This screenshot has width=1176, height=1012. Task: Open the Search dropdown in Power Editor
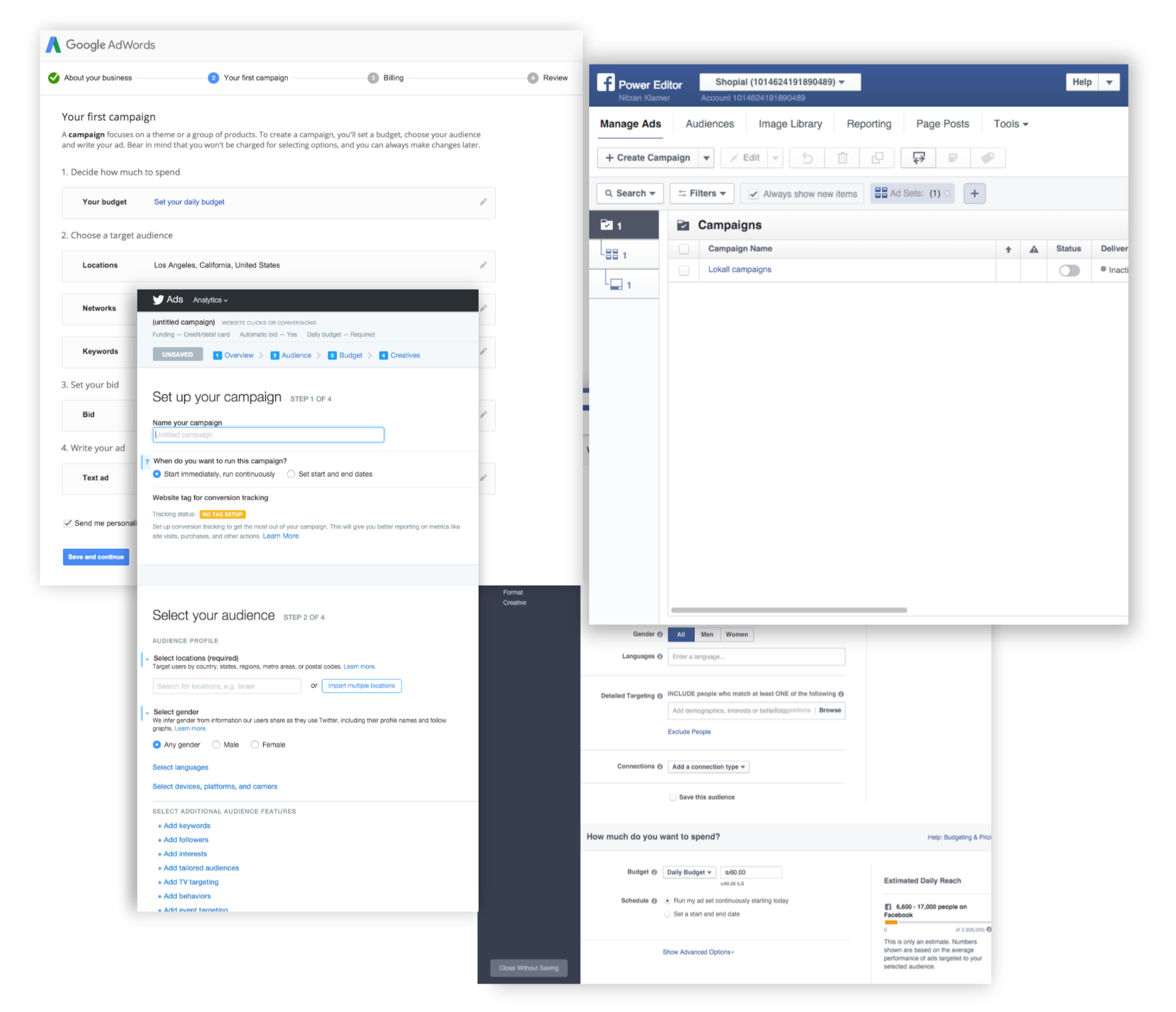click(630, 194)
